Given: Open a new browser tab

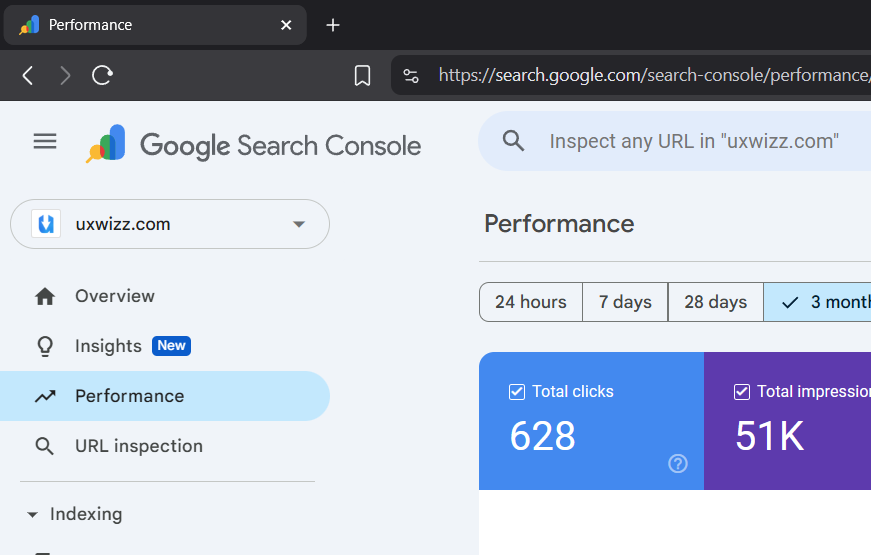Looking at the screenshot, I should click(x=333, y=25).
